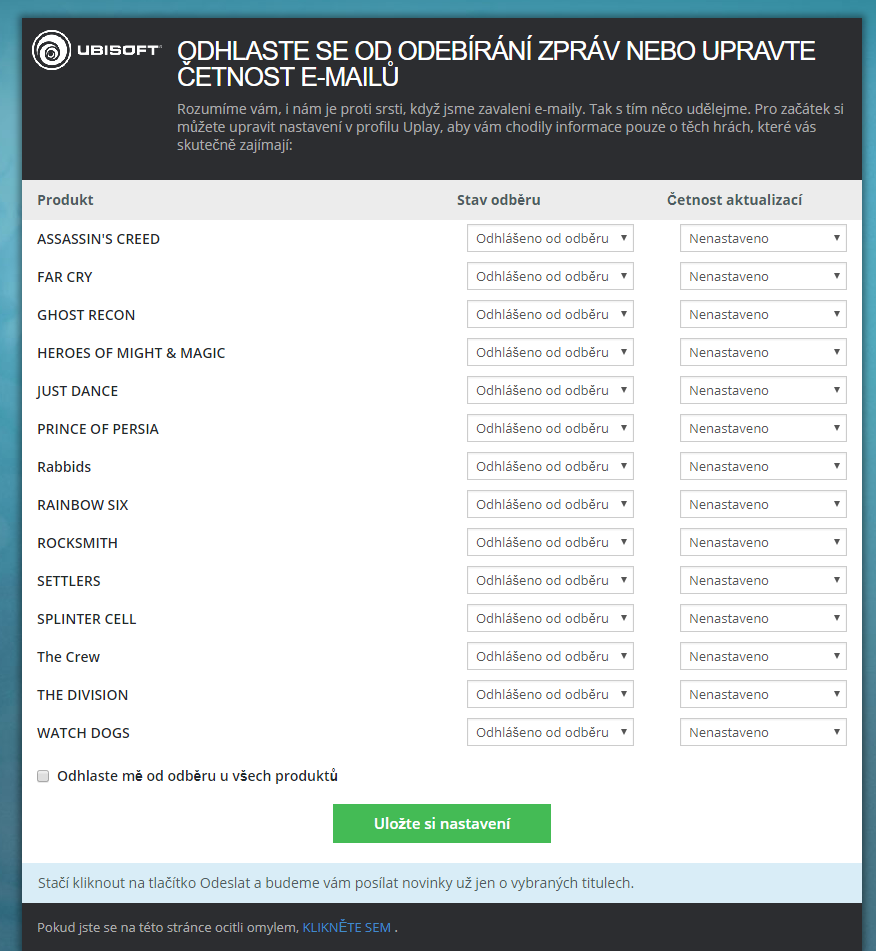Click the 'ROCKSMITH' product name

pyautogui.click(x=77, y=543)
